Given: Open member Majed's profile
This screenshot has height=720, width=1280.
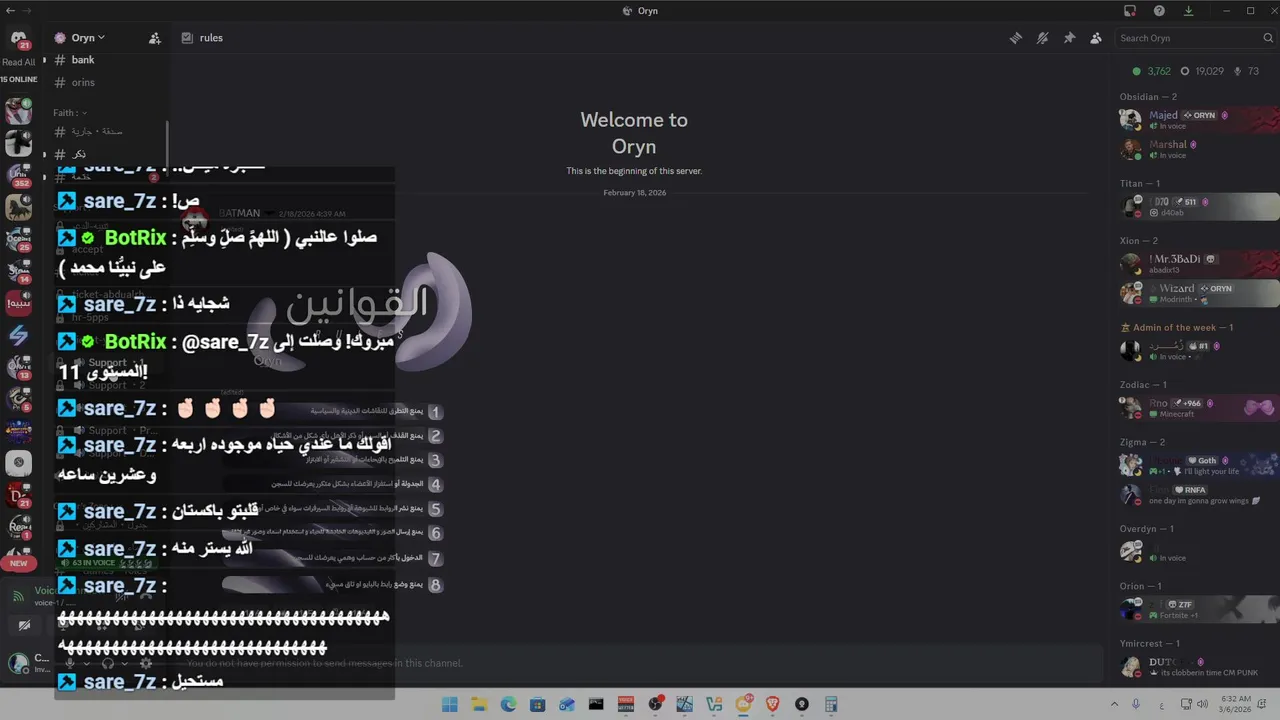Looking at the screenshot, I should 1198,120.
